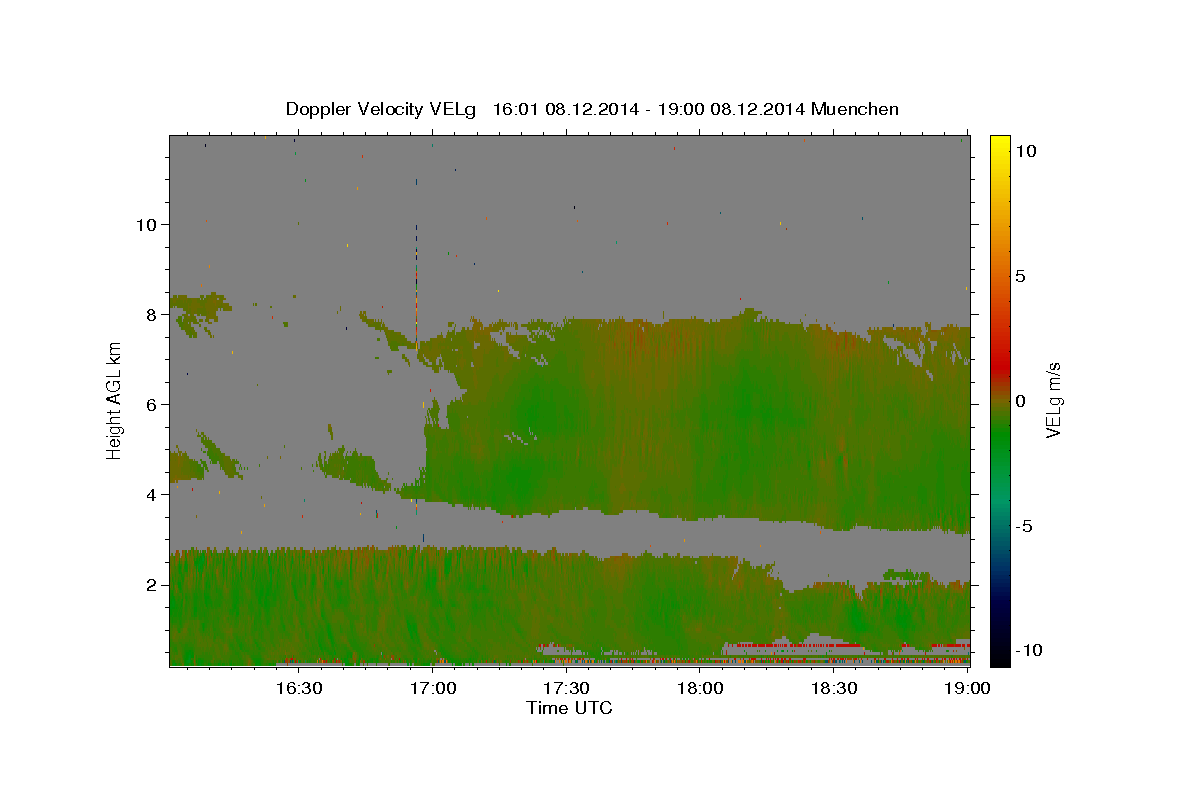Click the colorbar tick label -5

pyautogui.click(x=1025, y=526)
